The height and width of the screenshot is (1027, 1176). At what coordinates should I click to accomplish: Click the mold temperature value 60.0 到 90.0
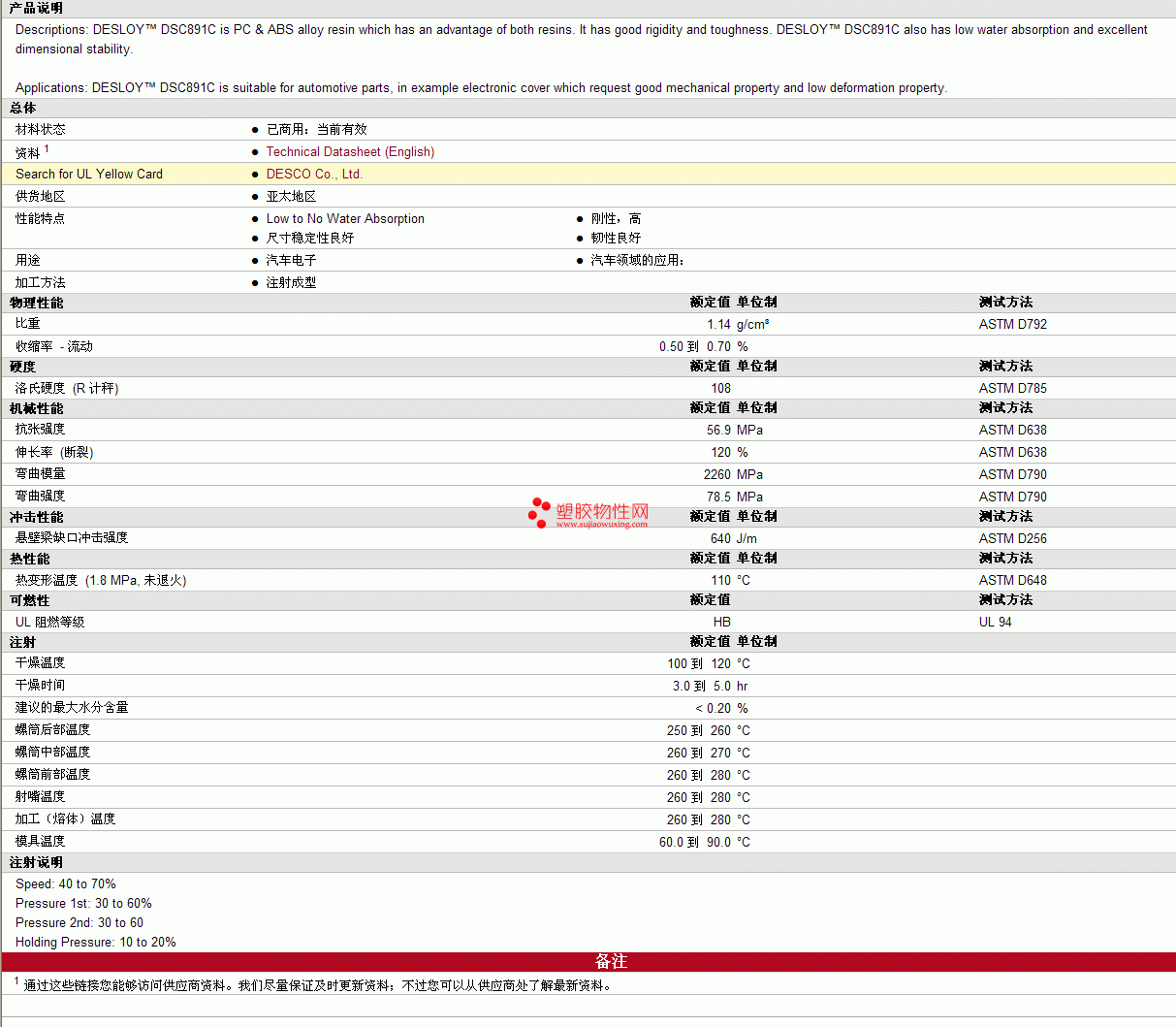tap(695, 842)
